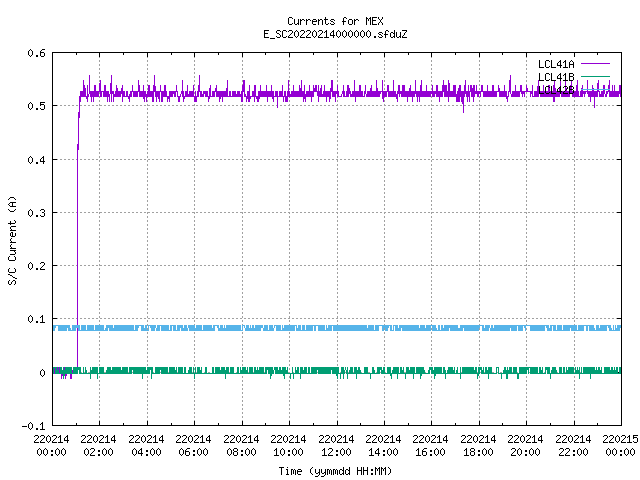Click the LCL41B legend label

pyautogui.click(x=556, y=77)
